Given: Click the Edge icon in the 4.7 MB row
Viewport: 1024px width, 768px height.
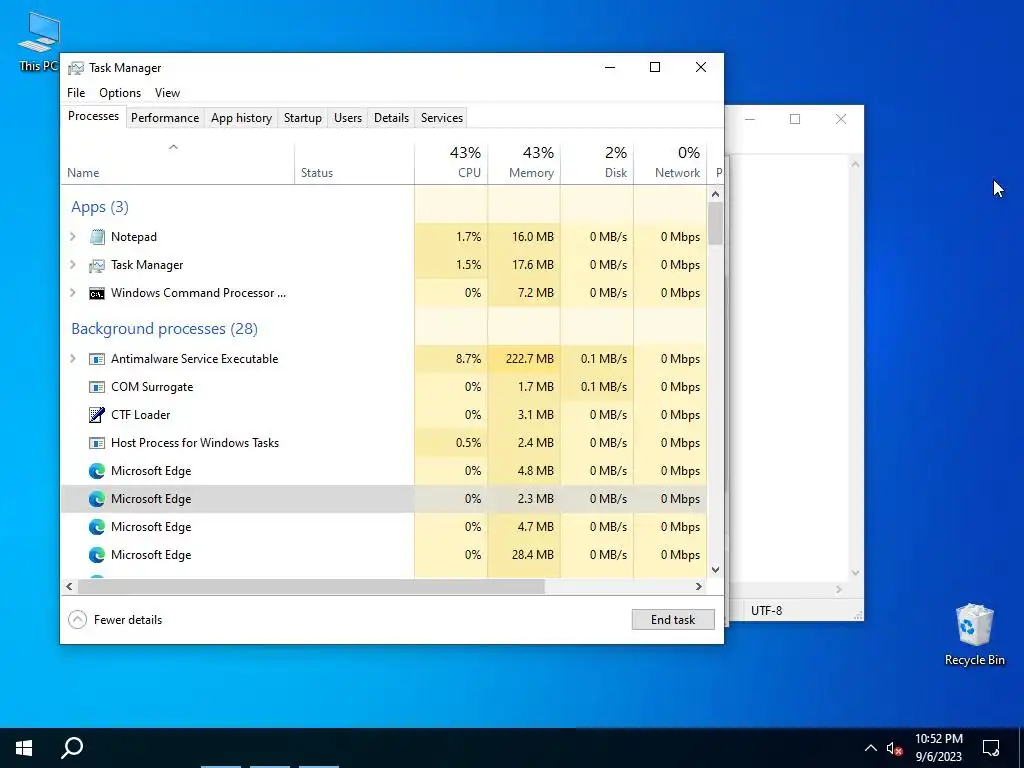Looking at the screenshot, I should [97, 527].
